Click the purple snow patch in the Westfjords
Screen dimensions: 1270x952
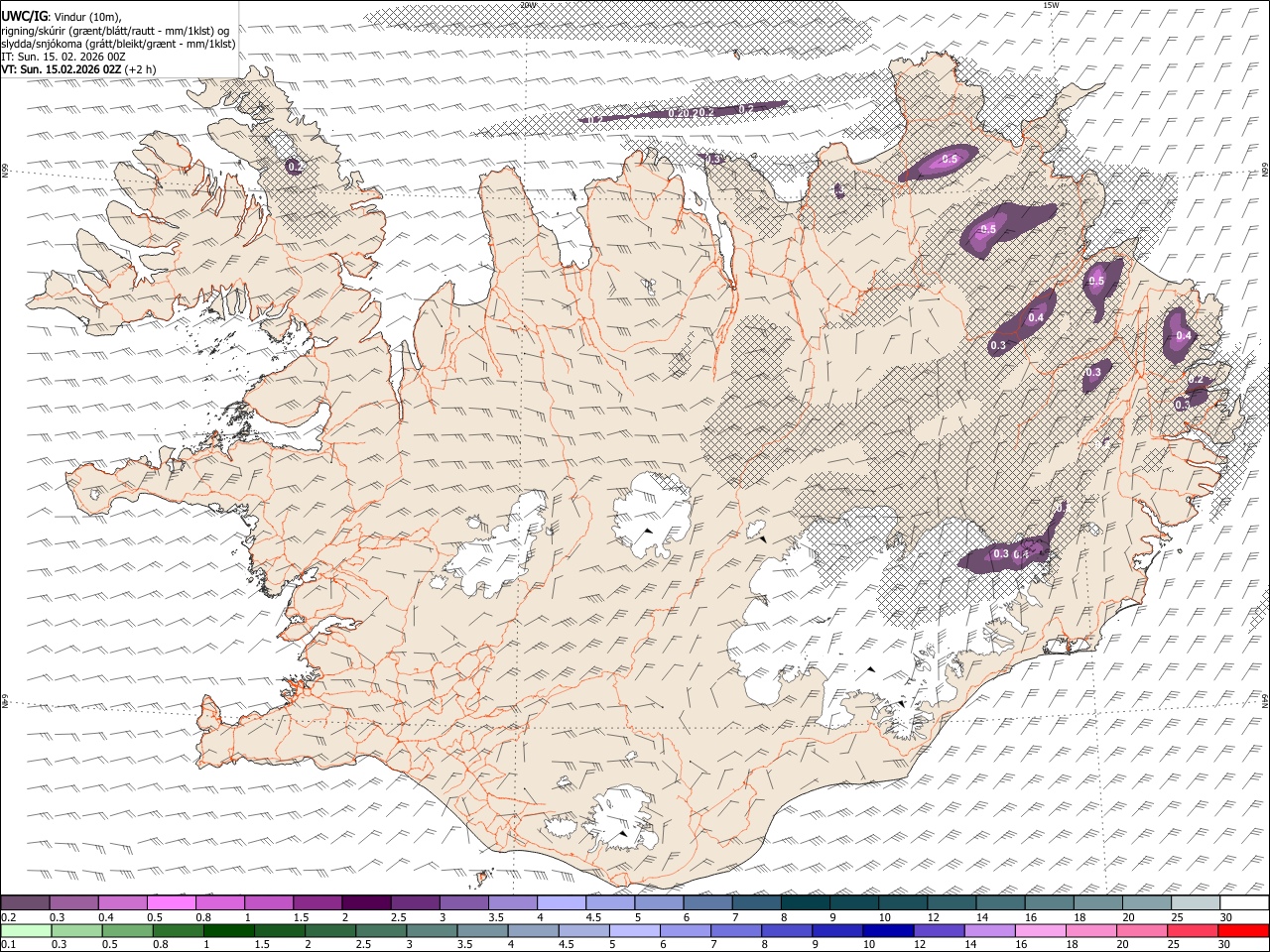pyautogui.click(x=294, y=167)
